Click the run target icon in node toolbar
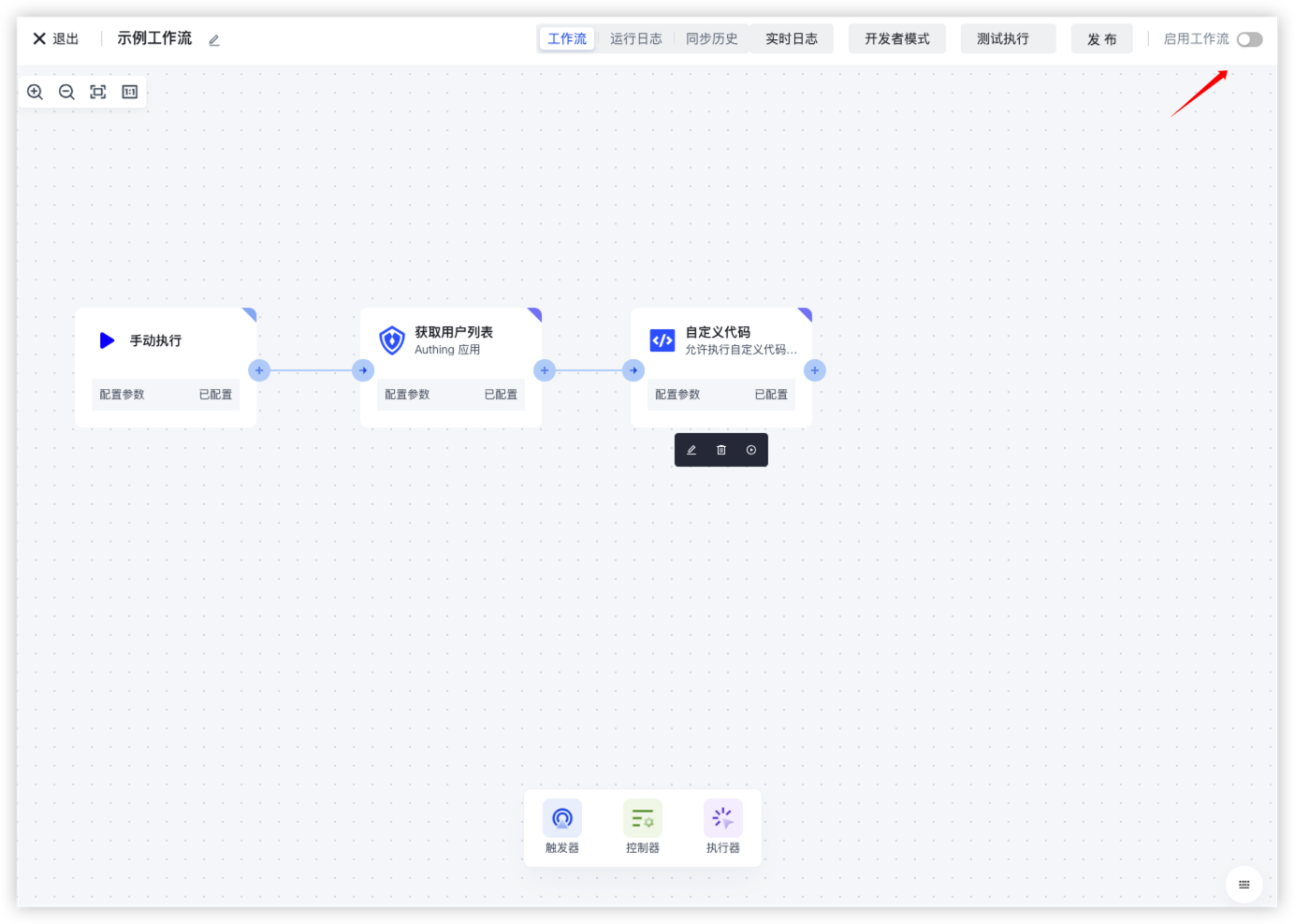Image resolution: width=1295 pixels, height=924 pixels. (751, 450)
